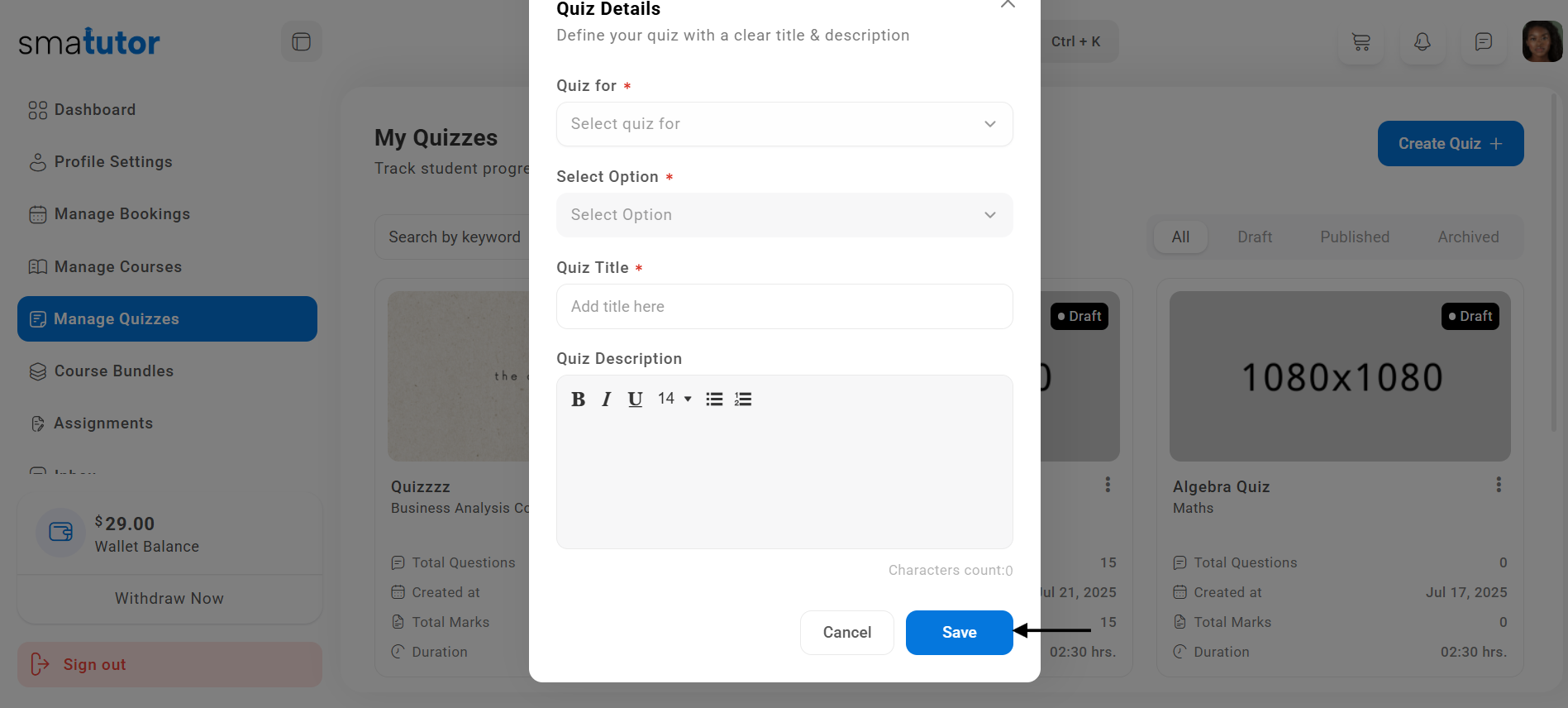Open the Select Option dropdown
Screen dimensions: 1568x708
pos(784,215)
